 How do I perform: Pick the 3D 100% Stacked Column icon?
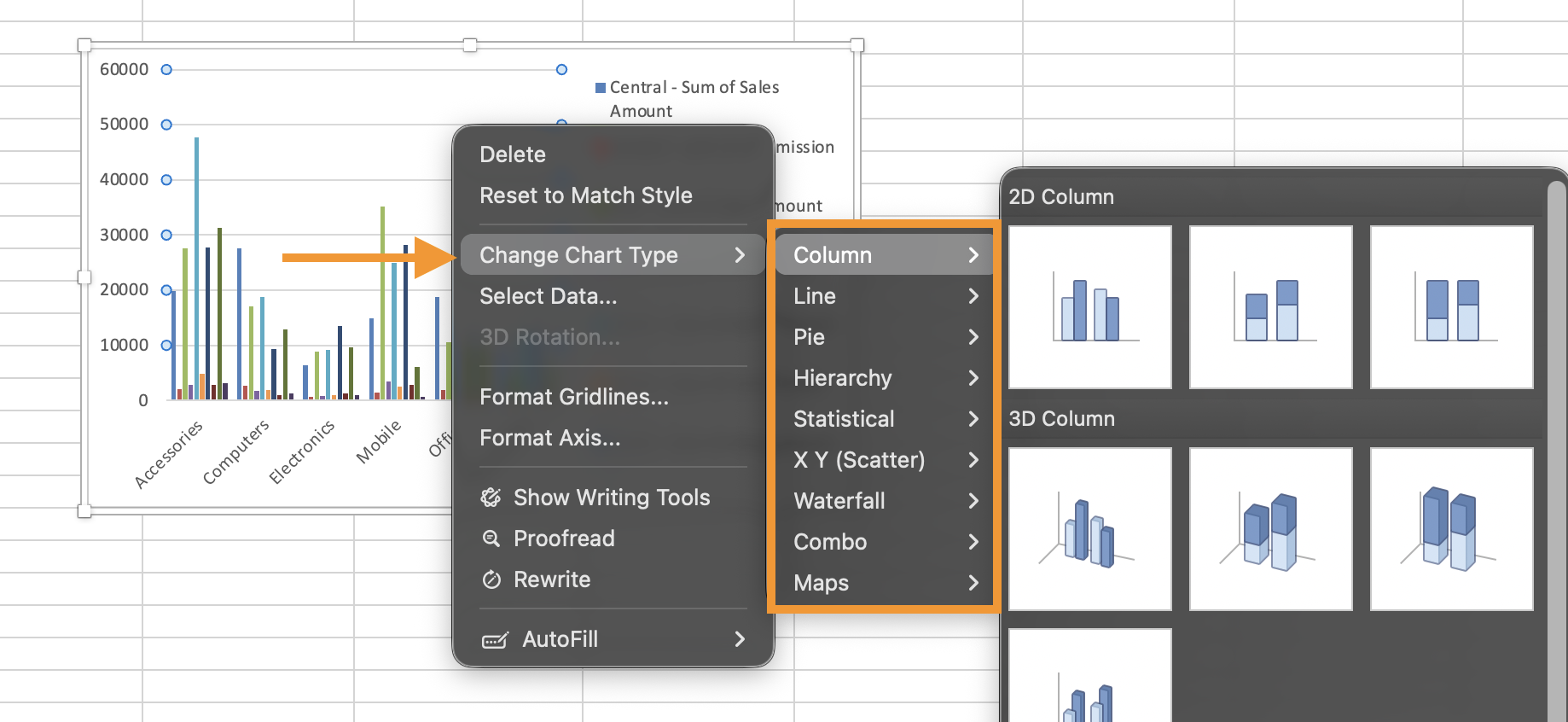[1451, 529]
